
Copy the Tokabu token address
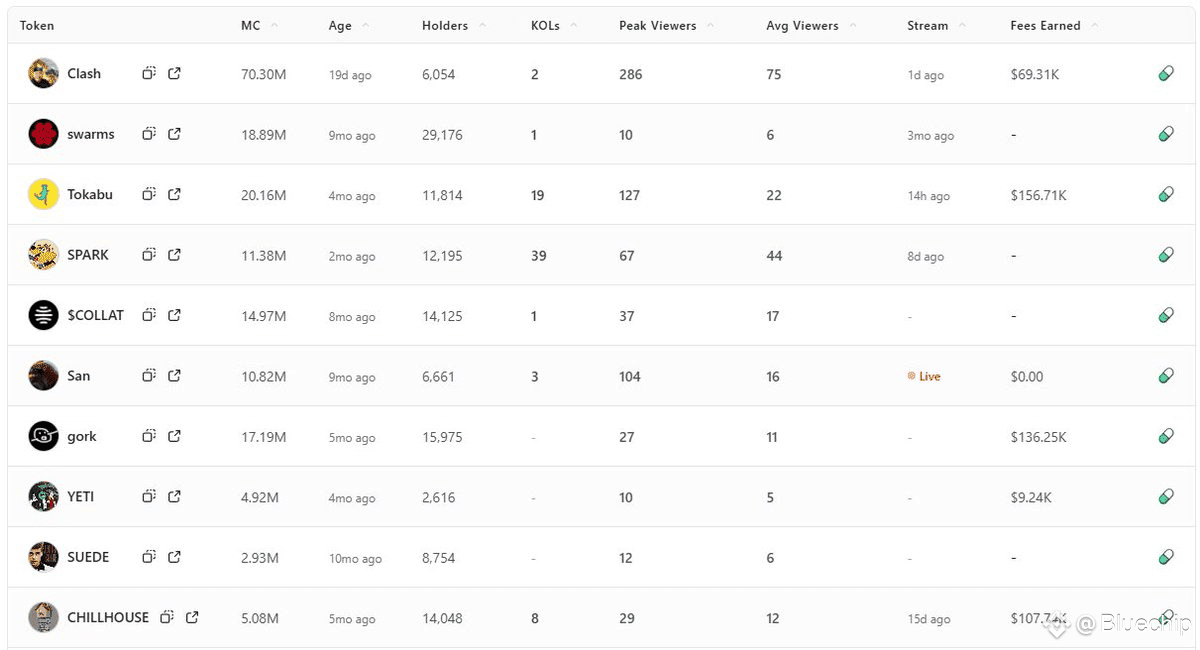[x=148, y=194]
